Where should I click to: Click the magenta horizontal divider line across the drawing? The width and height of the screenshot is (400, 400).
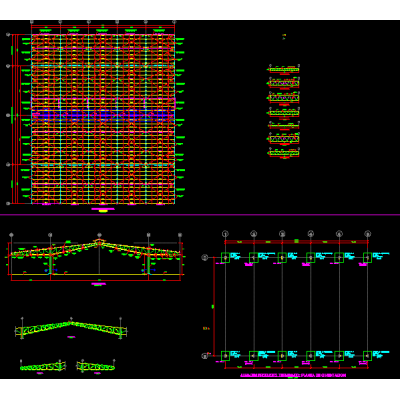coord(200,215)
